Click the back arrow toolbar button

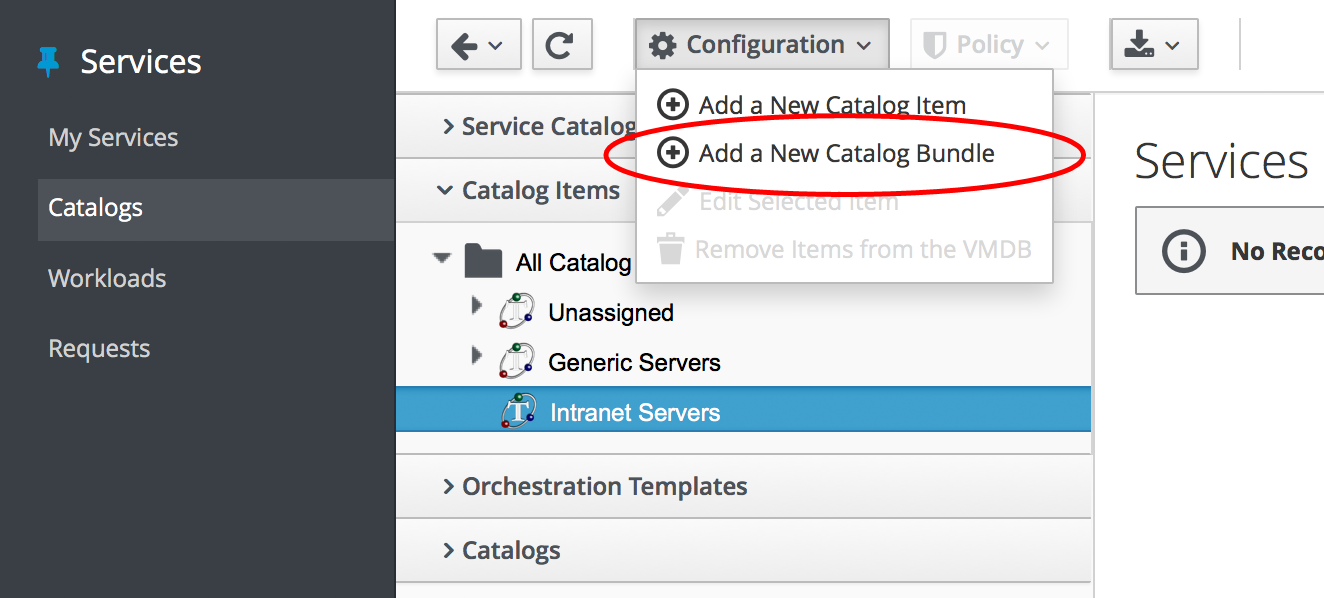click(x=478, y=45)
